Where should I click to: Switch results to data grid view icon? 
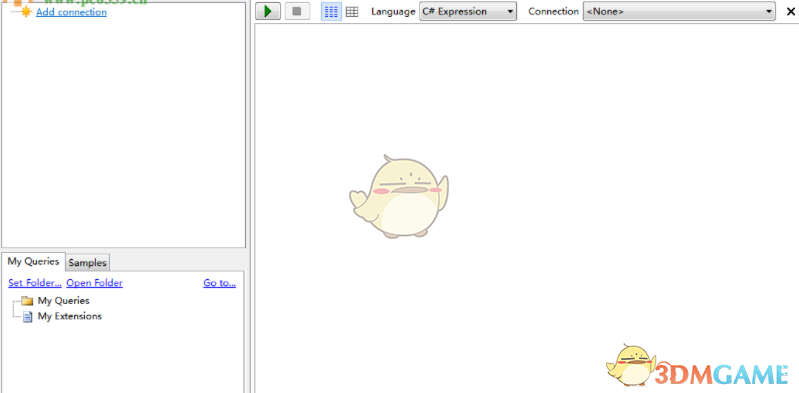[x=352, y=11]
